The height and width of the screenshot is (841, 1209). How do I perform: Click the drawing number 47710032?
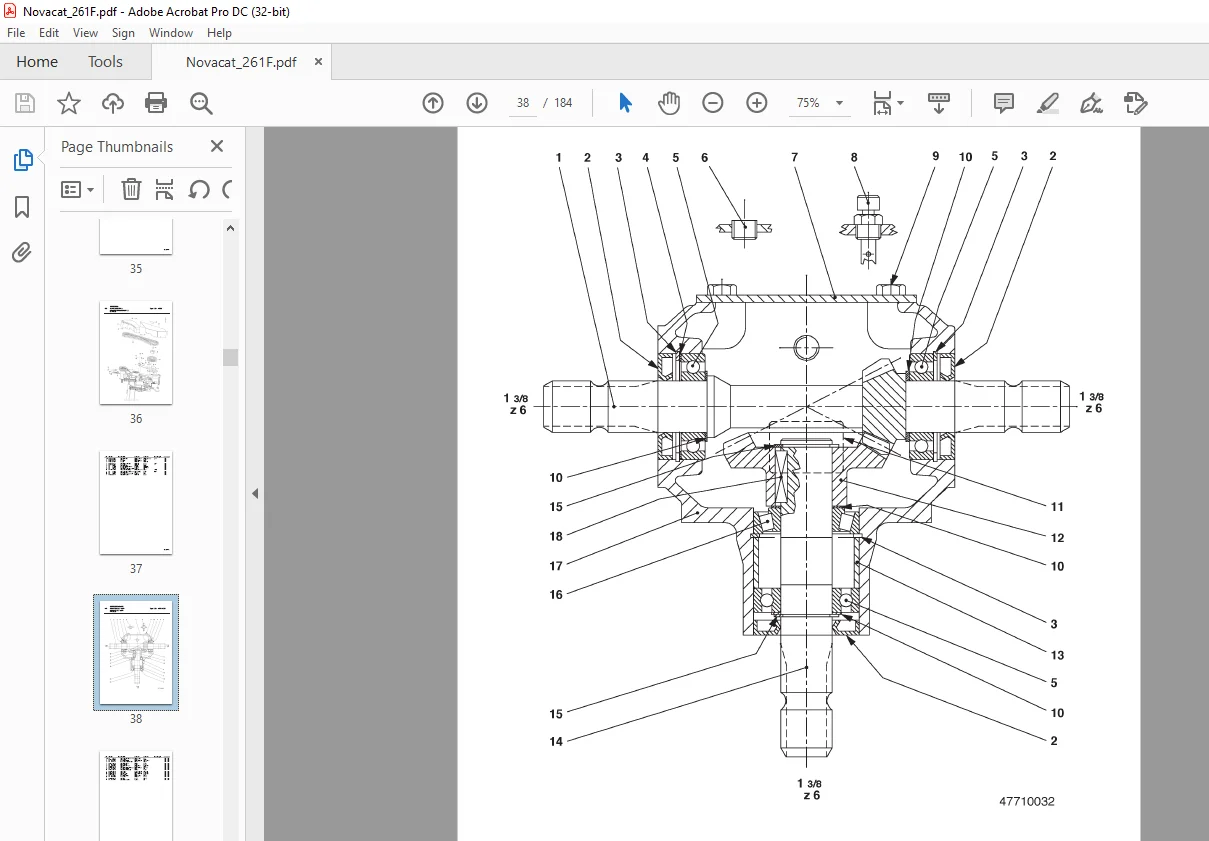[x=1027, y=801]
